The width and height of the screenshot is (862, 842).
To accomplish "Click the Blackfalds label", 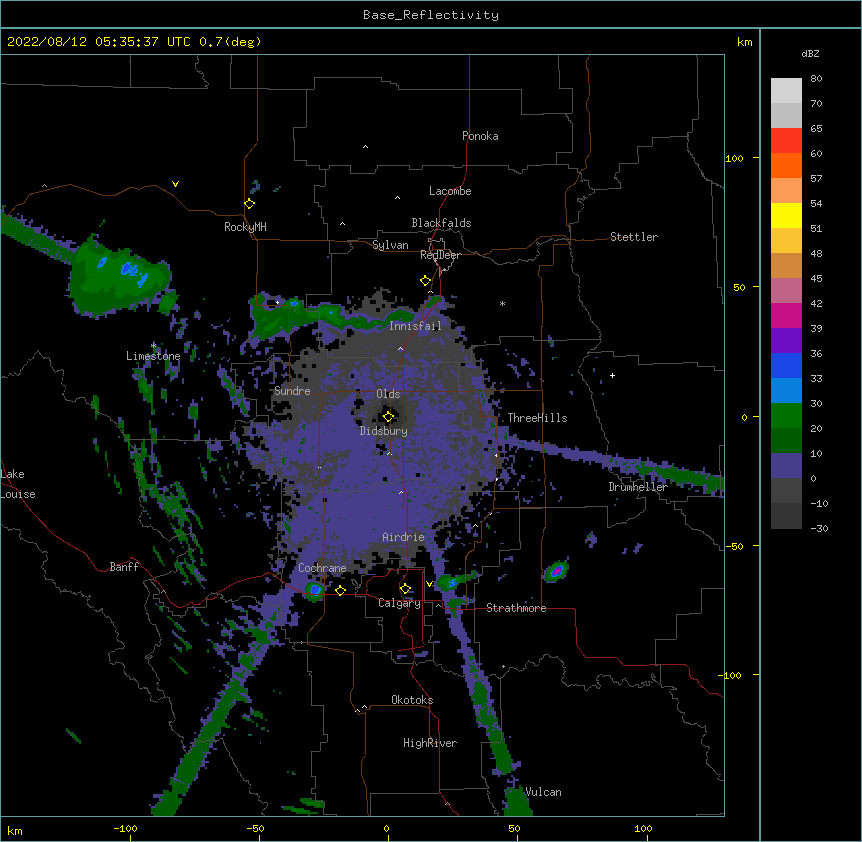I will click(441, 223).
